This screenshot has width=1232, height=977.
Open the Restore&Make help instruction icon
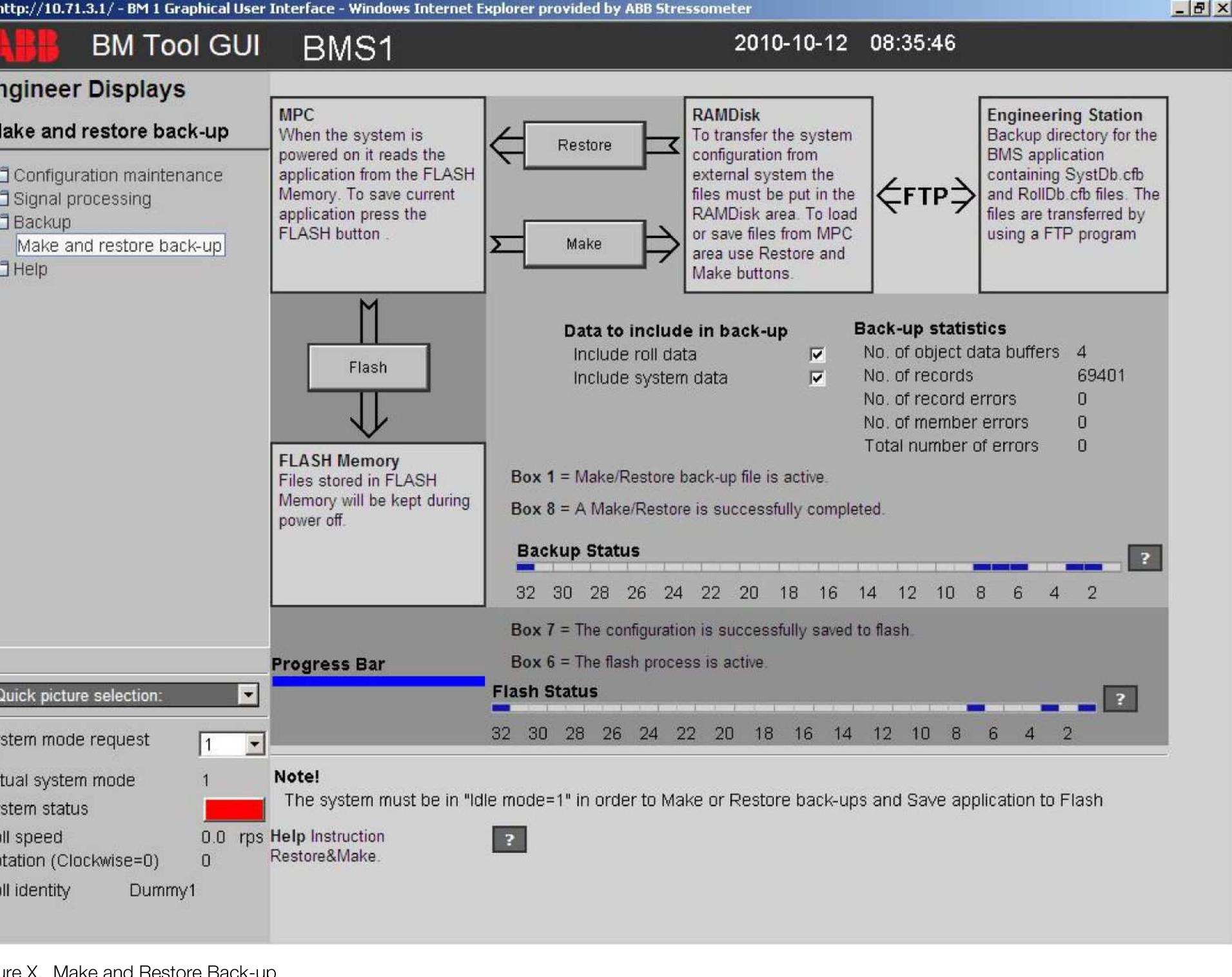509,840
